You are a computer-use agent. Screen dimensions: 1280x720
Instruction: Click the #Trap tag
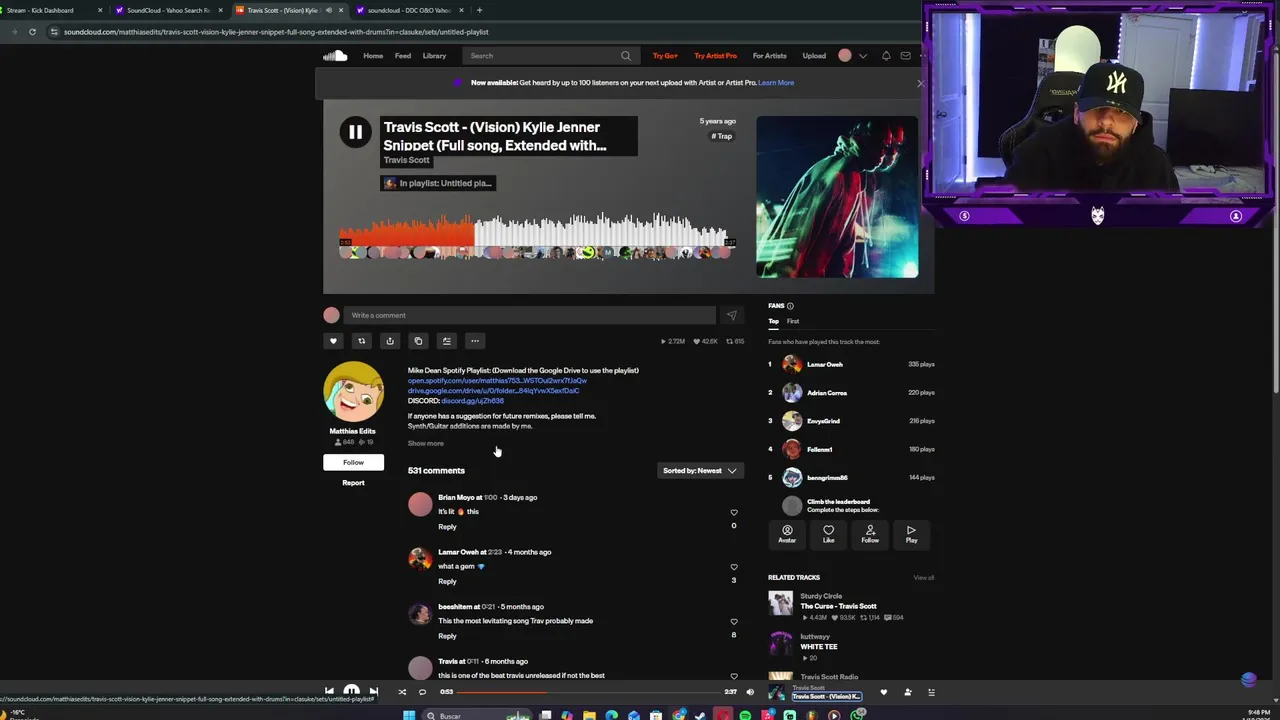[x=722, y=136]
